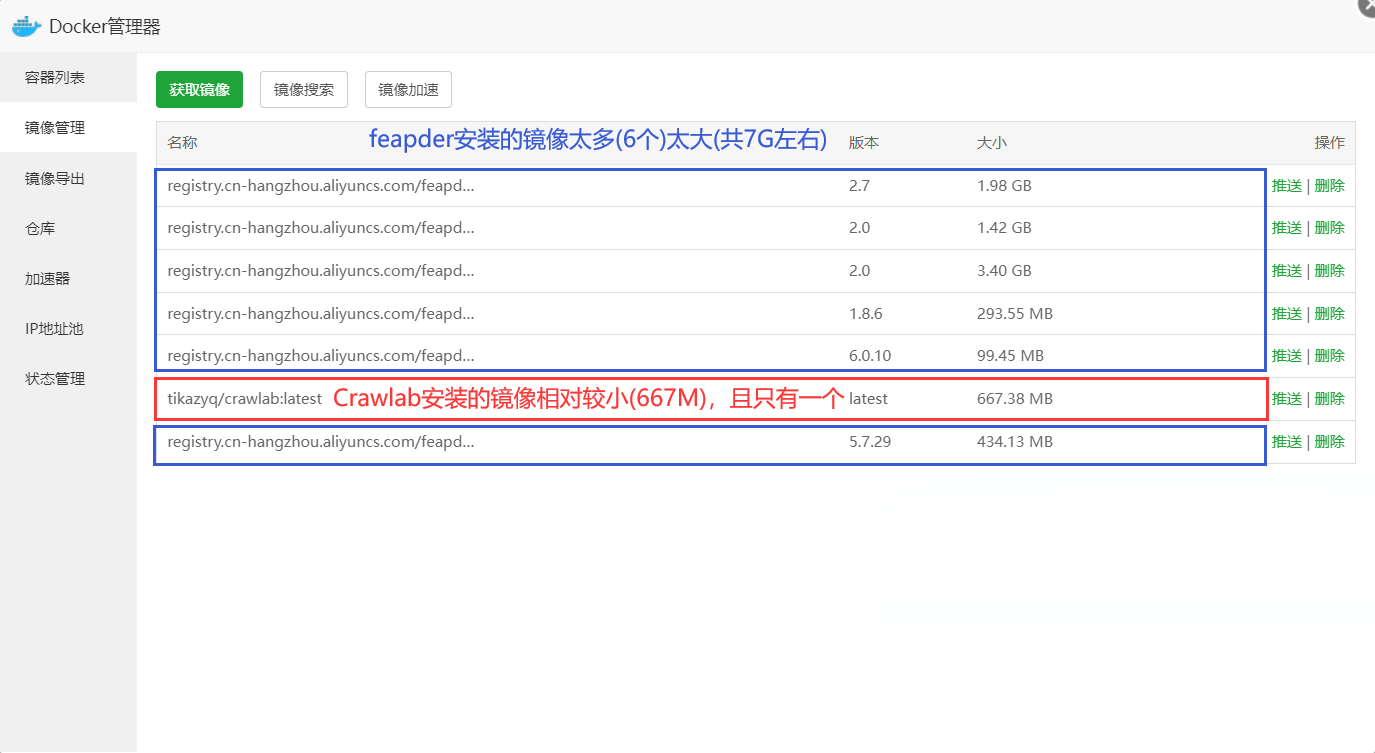Switch to 镜像导出 sidebar tab

[x=55, y=178]
